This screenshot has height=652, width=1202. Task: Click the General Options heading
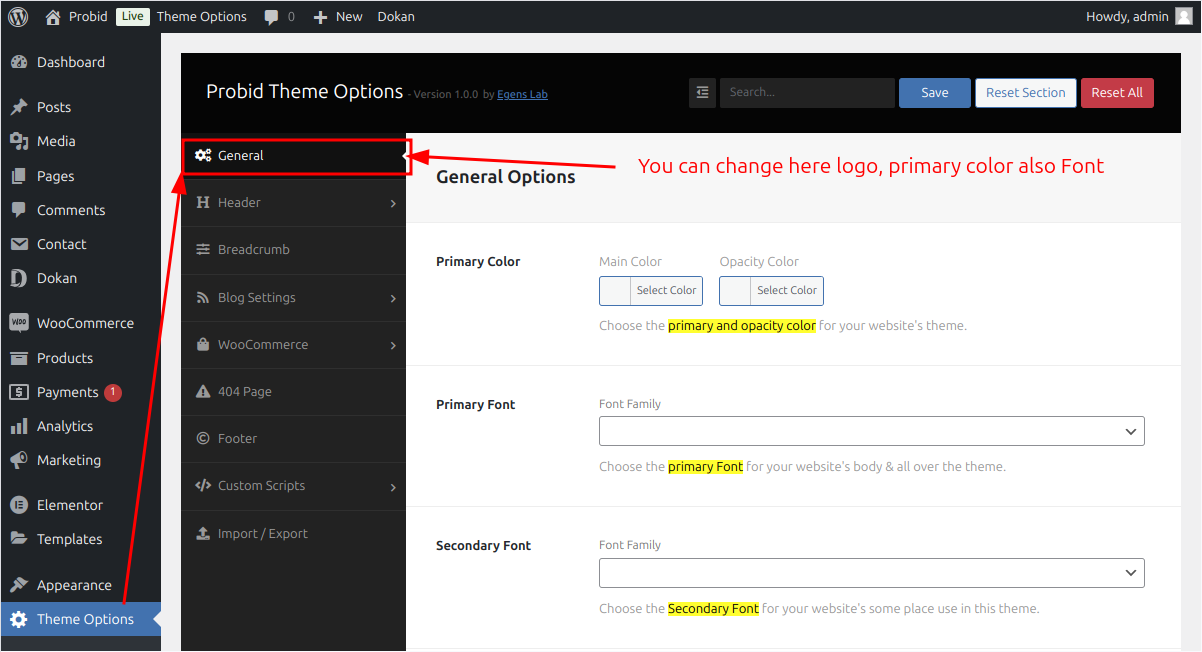pos(506,177)
